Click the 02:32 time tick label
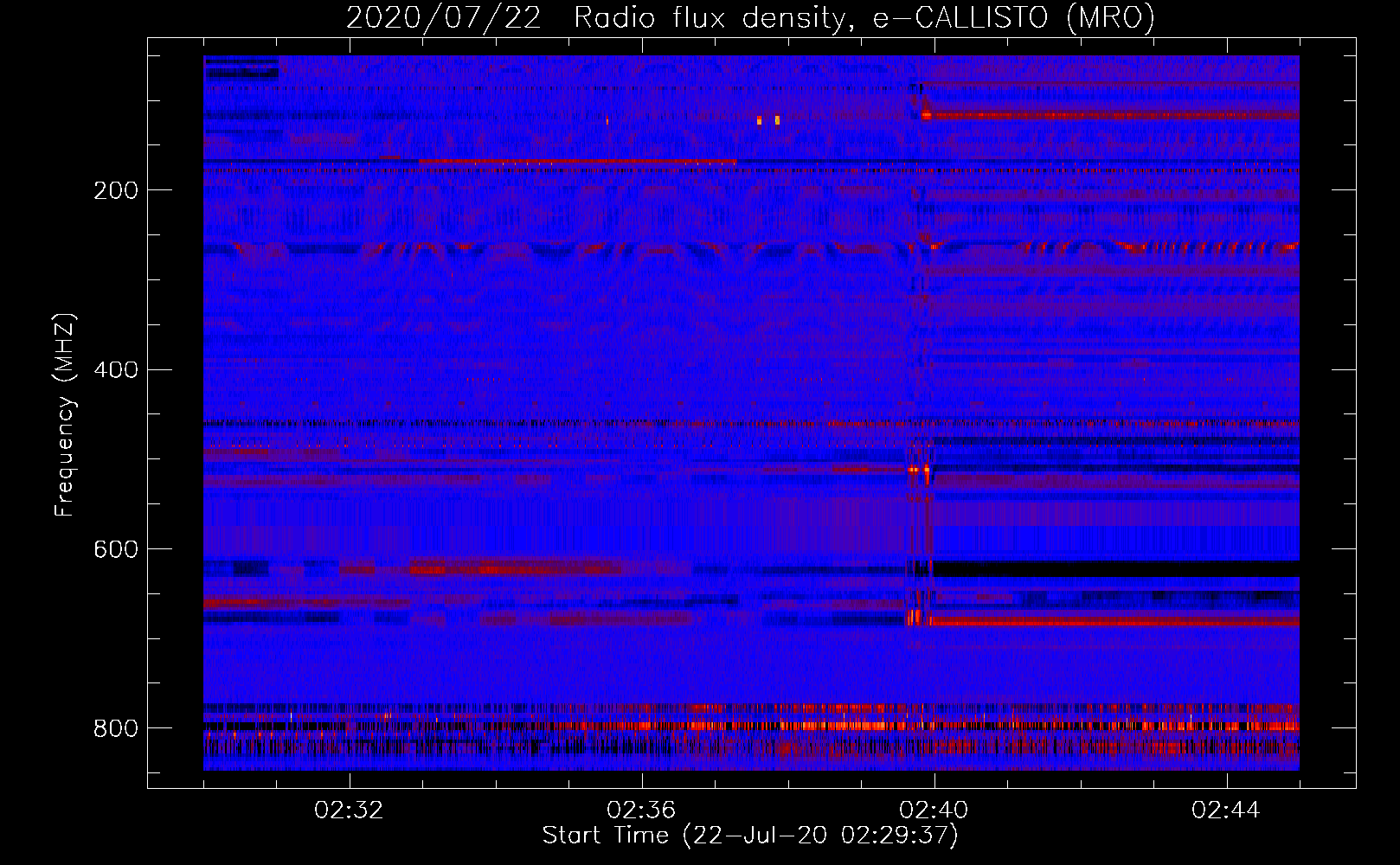 click(349, 811)
